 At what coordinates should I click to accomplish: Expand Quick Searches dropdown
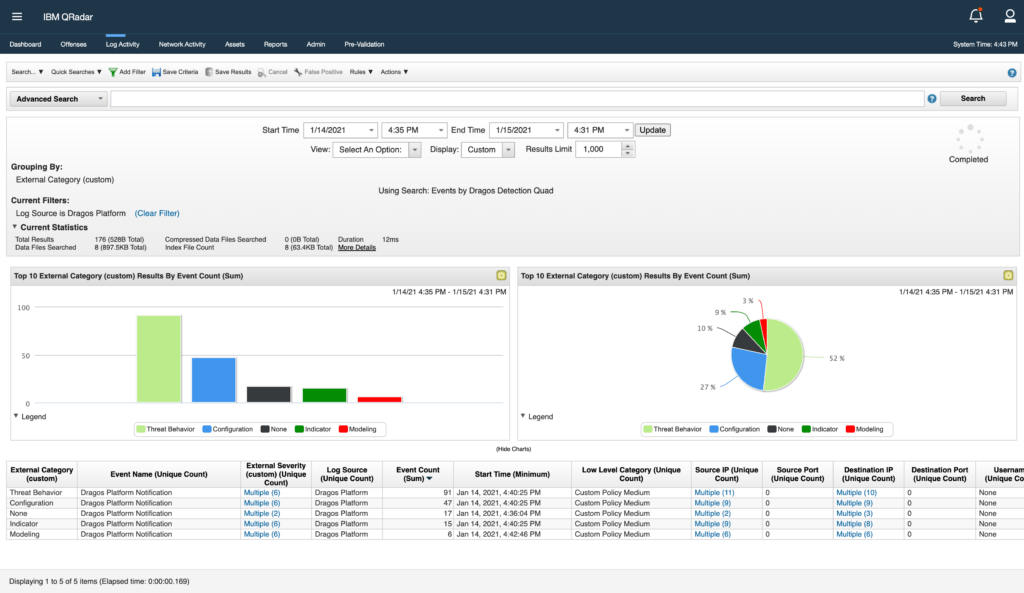point(76,72)
